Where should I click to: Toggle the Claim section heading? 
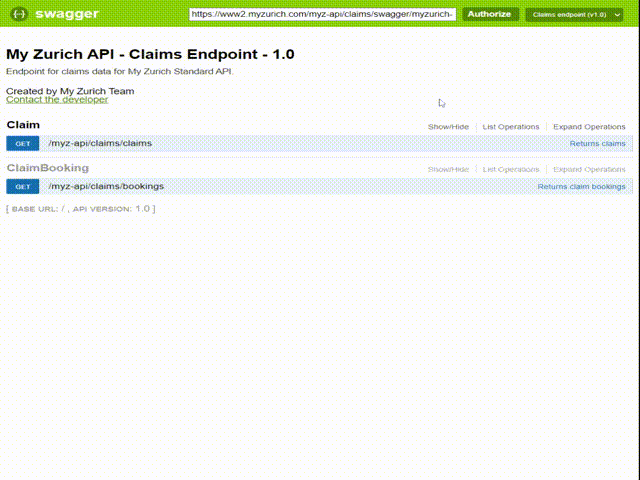click(23, 125)
